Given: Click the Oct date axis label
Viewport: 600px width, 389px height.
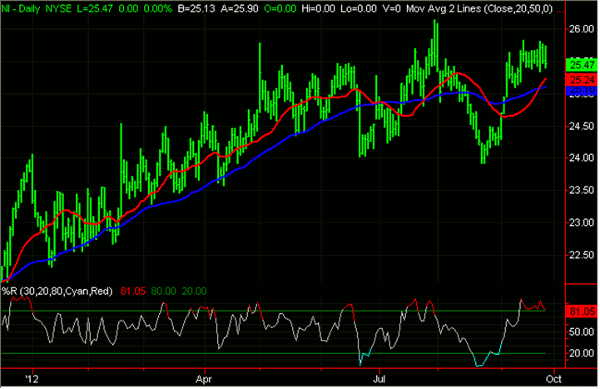Looking at the screenshot, I should pyautogui.click(x=553, y=379).
